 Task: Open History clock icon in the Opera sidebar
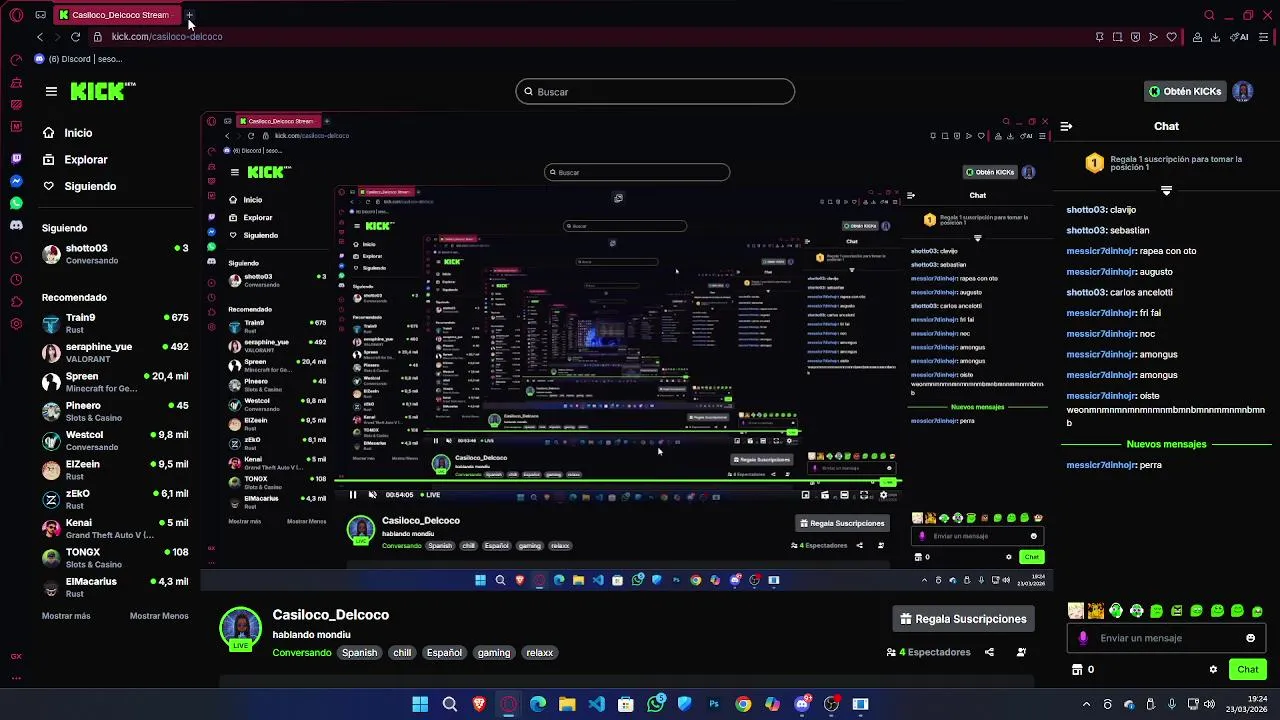click(16, 280)
